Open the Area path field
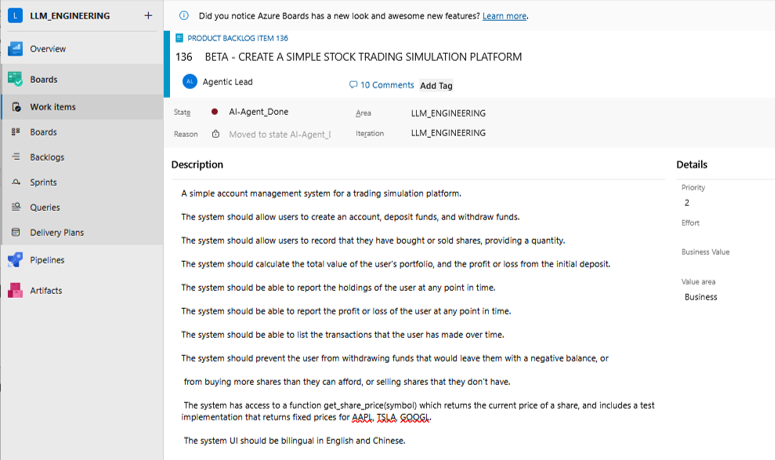Viewport: 775px width, 460px height. click(x=448, y=113)
